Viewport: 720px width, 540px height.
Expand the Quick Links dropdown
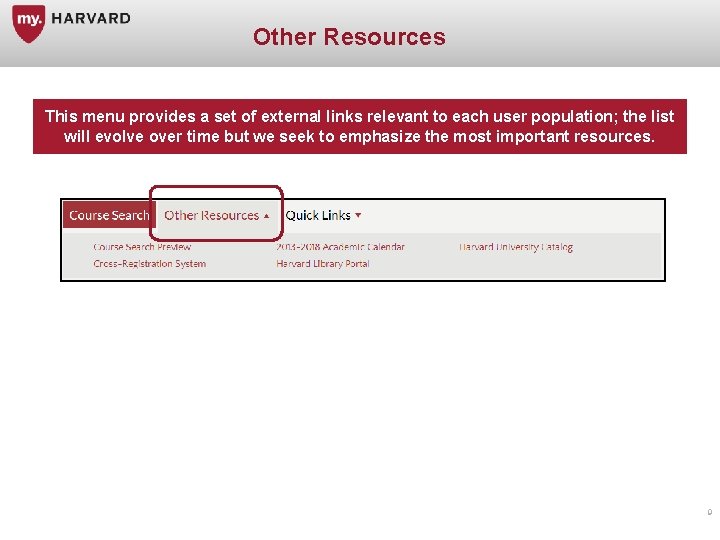point(323,215)
